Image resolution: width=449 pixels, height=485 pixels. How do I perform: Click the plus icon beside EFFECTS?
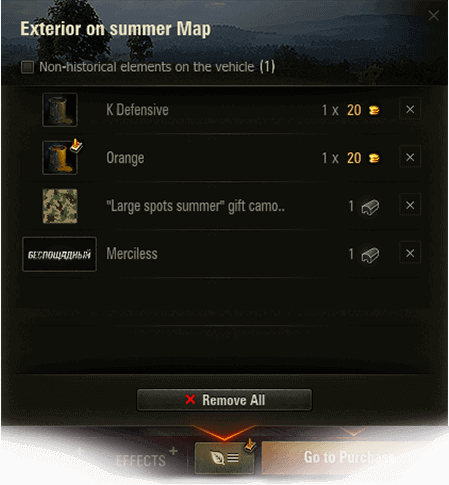173,451
